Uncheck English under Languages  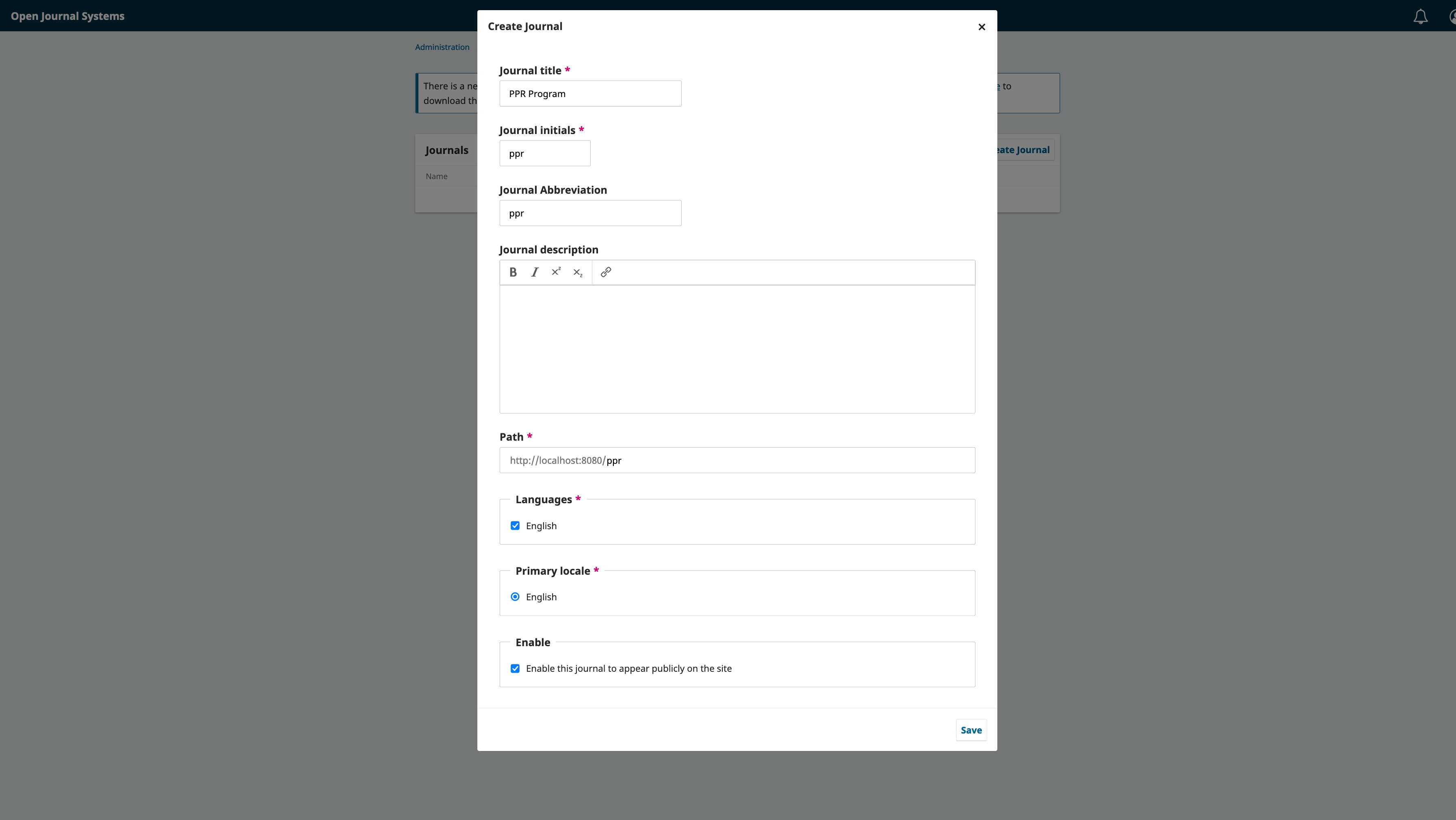(515, 526)
